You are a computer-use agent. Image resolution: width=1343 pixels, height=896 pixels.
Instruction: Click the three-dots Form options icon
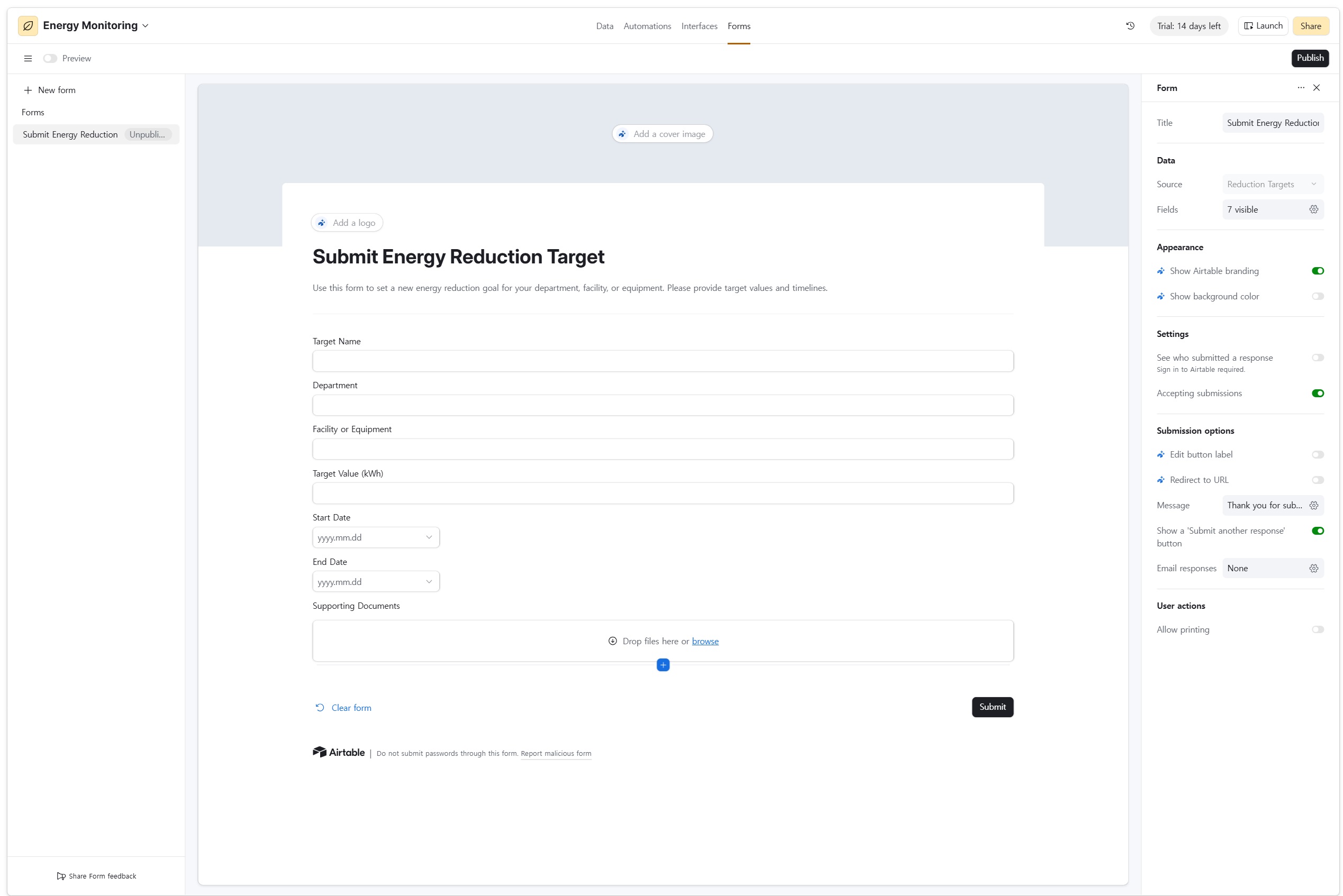coord(1301,87)
